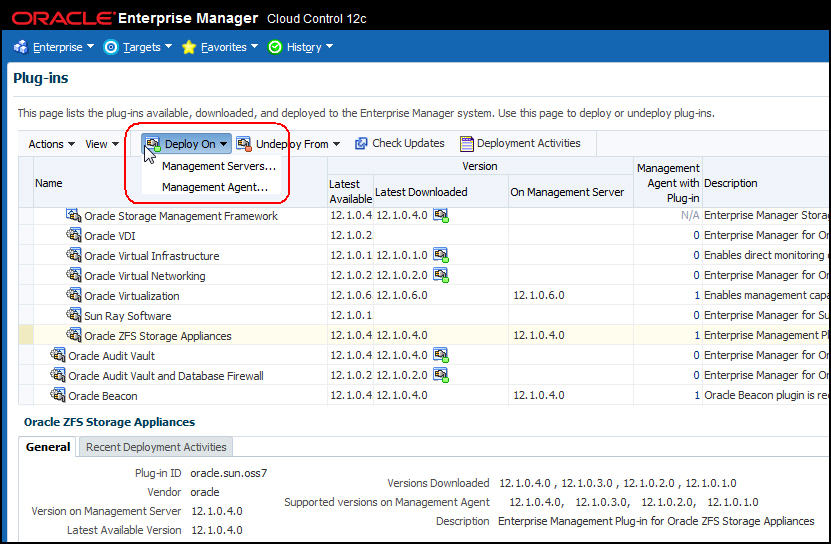Switch to the General tab

pos(48,447)
